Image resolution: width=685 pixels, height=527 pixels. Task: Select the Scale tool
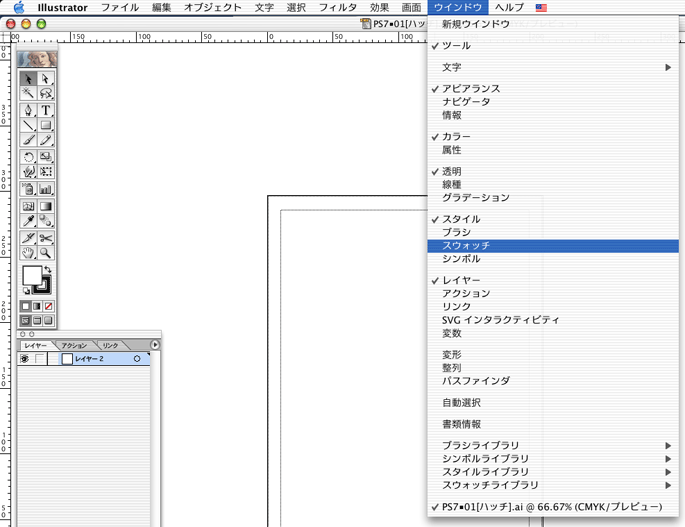point(46,157)
